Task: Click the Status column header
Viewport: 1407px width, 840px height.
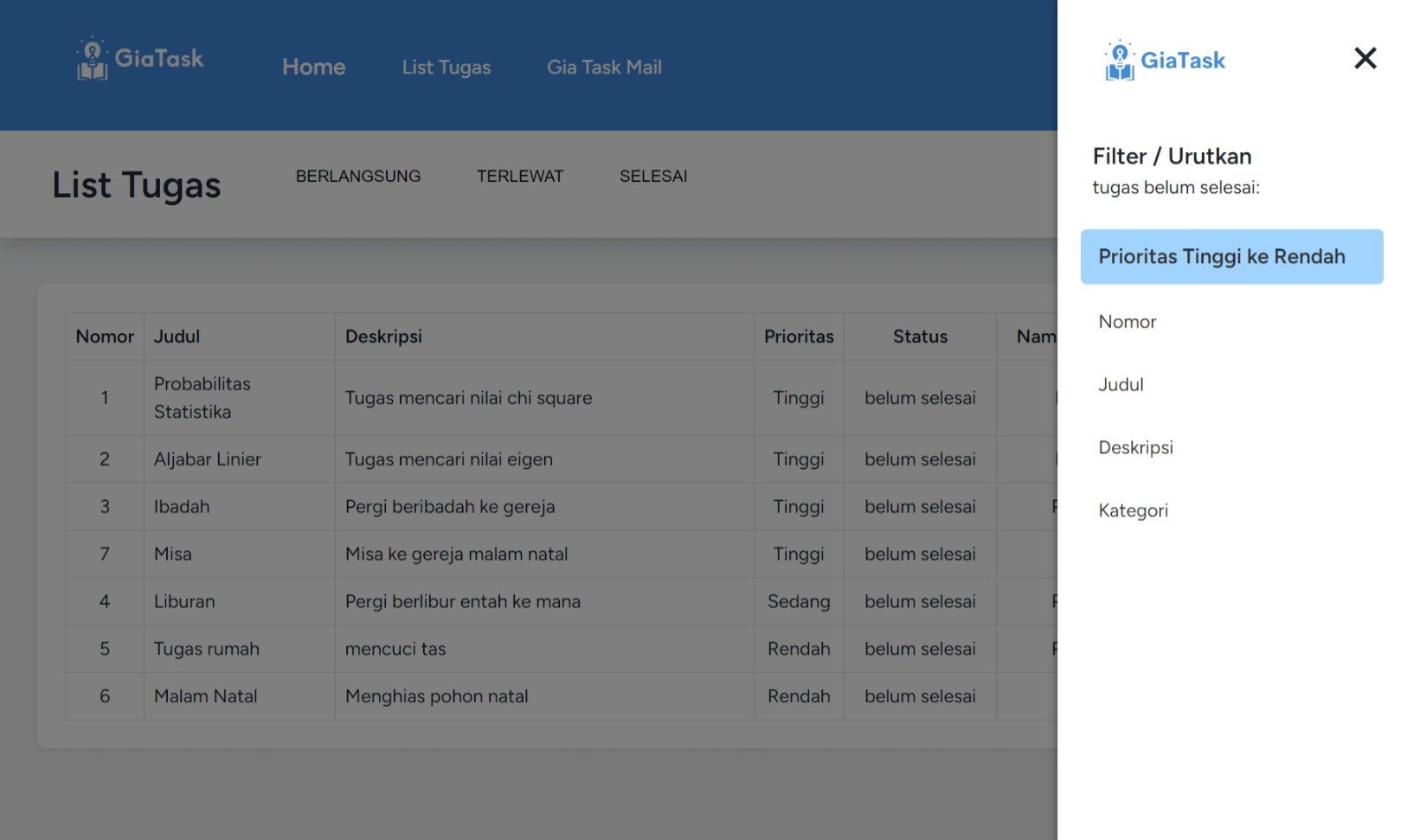Action: click(x=919, y=336)
